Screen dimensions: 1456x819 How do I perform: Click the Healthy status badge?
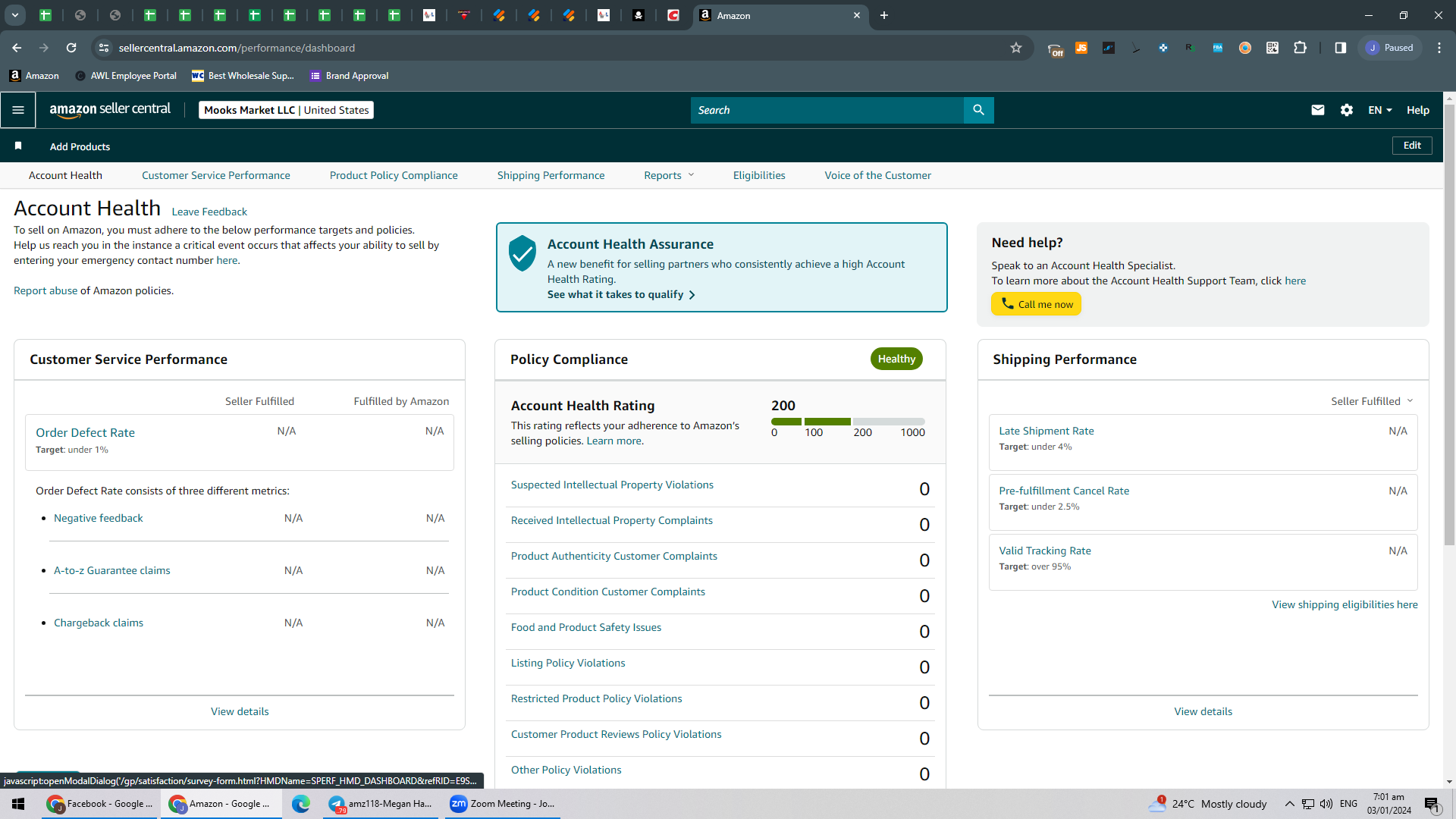pos(896,359)
